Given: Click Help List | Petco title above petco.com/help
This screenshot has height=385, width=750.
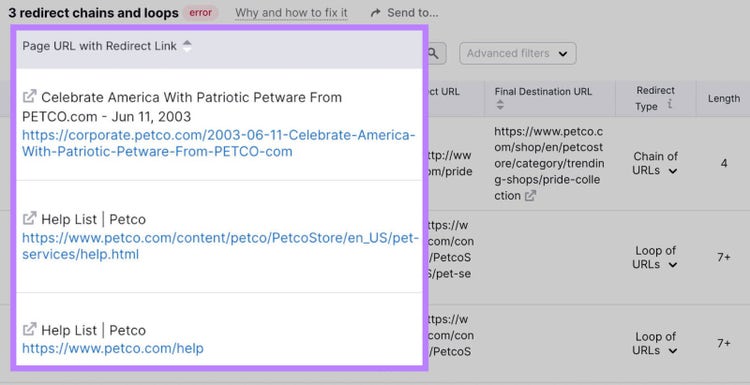Looking at the screenshot, I should point(93,330).
